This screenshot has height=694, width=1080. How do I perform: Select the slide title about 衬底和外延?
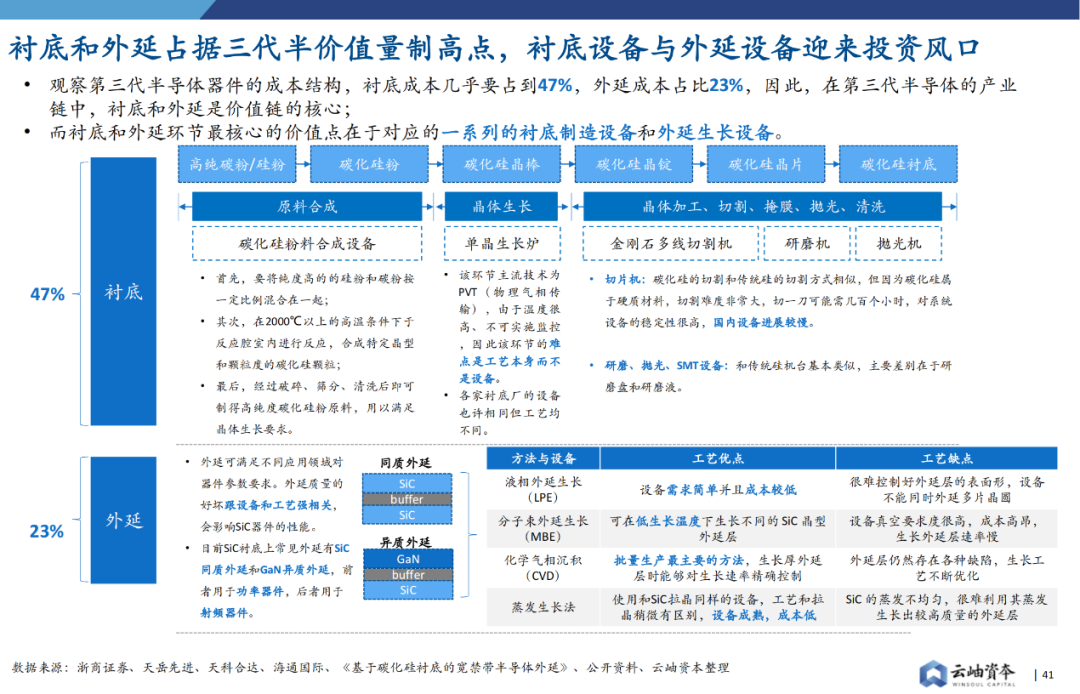(x=495, y=48)
